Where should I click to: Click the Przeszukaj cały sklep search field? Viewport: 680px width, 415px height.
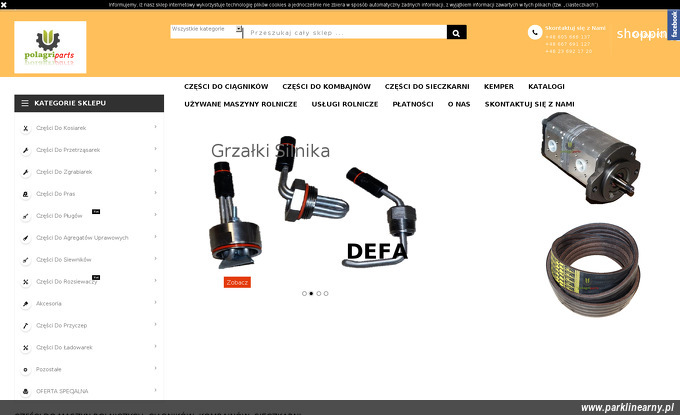[x=345, y=33]
